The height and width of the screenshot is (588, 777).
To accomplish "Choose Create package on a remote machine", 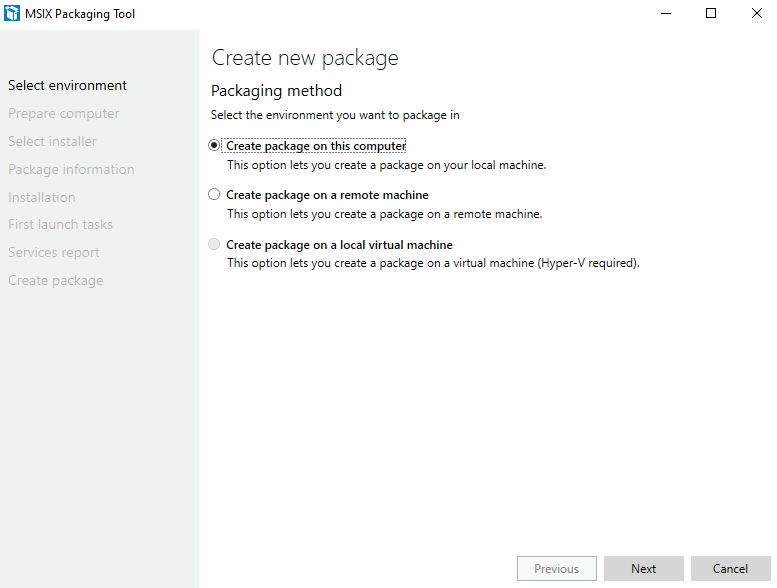I will (214, 194).
